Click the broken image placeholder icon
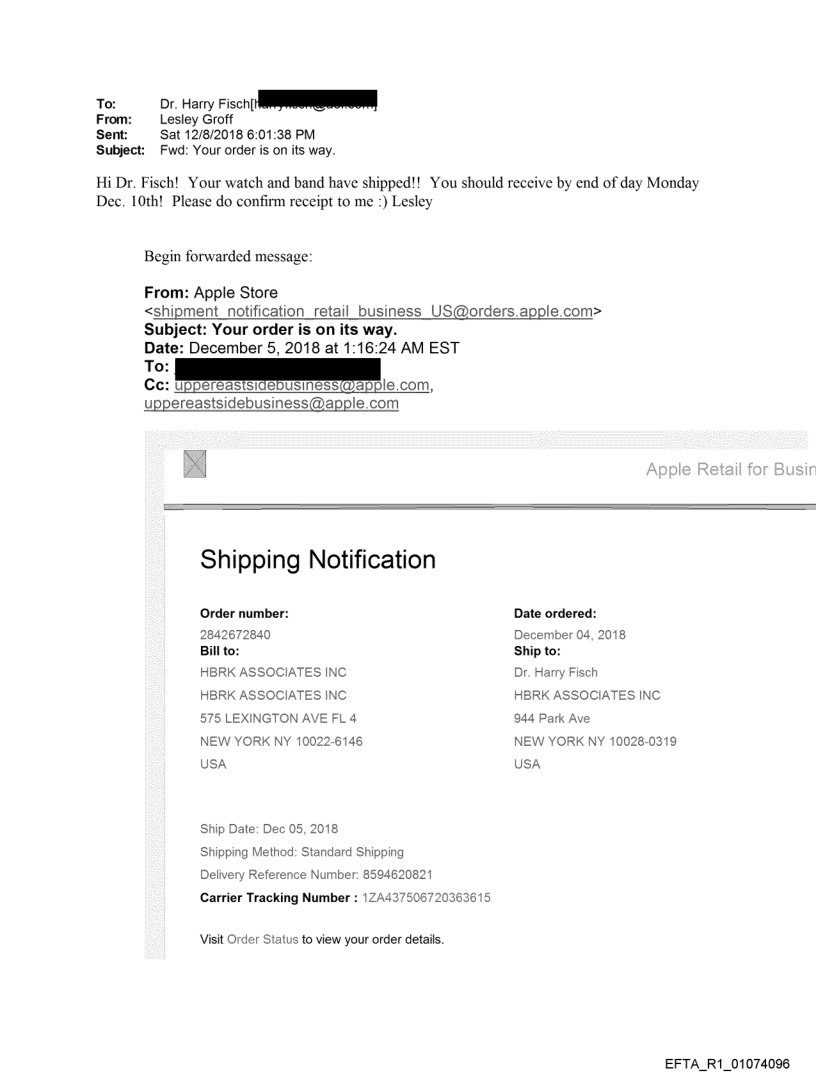Viewport: 816px width, 1073px height. 196,465
